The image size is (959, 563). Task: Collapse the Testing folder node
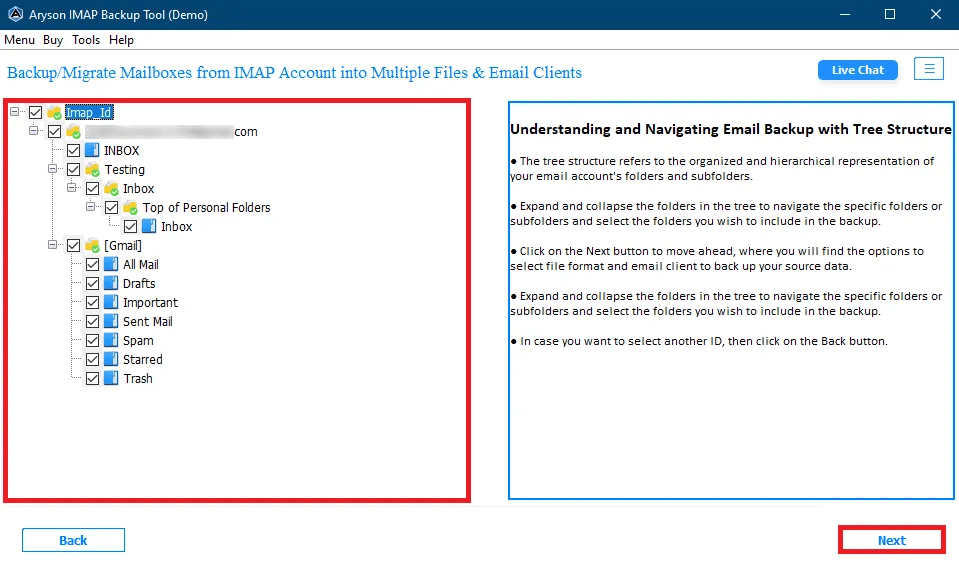point(53,169)
